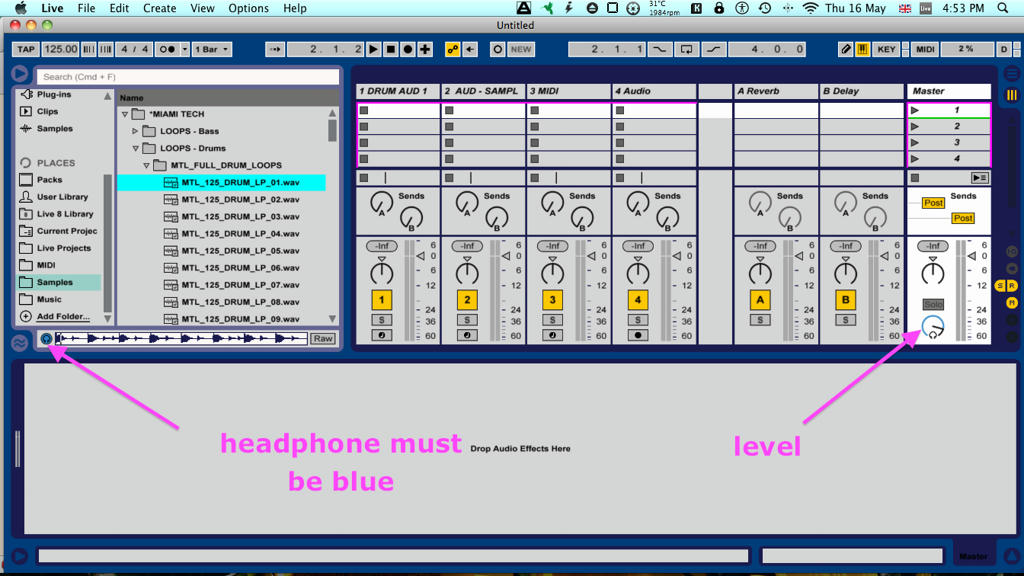Open the Plug-ins browser category
The image size is (1024, 576).
pos(46,95)
